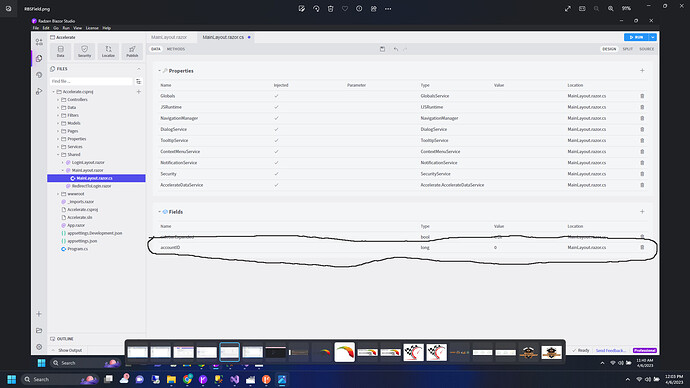
Task: Delete the Globals property row
Action: (x=642, y=96)
